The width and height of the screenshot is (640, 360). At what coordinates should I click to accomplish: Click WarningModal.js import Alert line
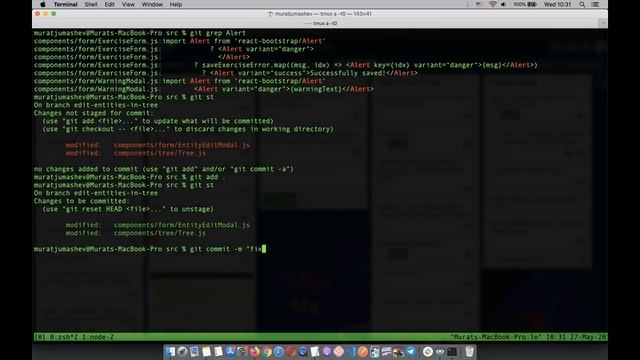click(180, 81)
